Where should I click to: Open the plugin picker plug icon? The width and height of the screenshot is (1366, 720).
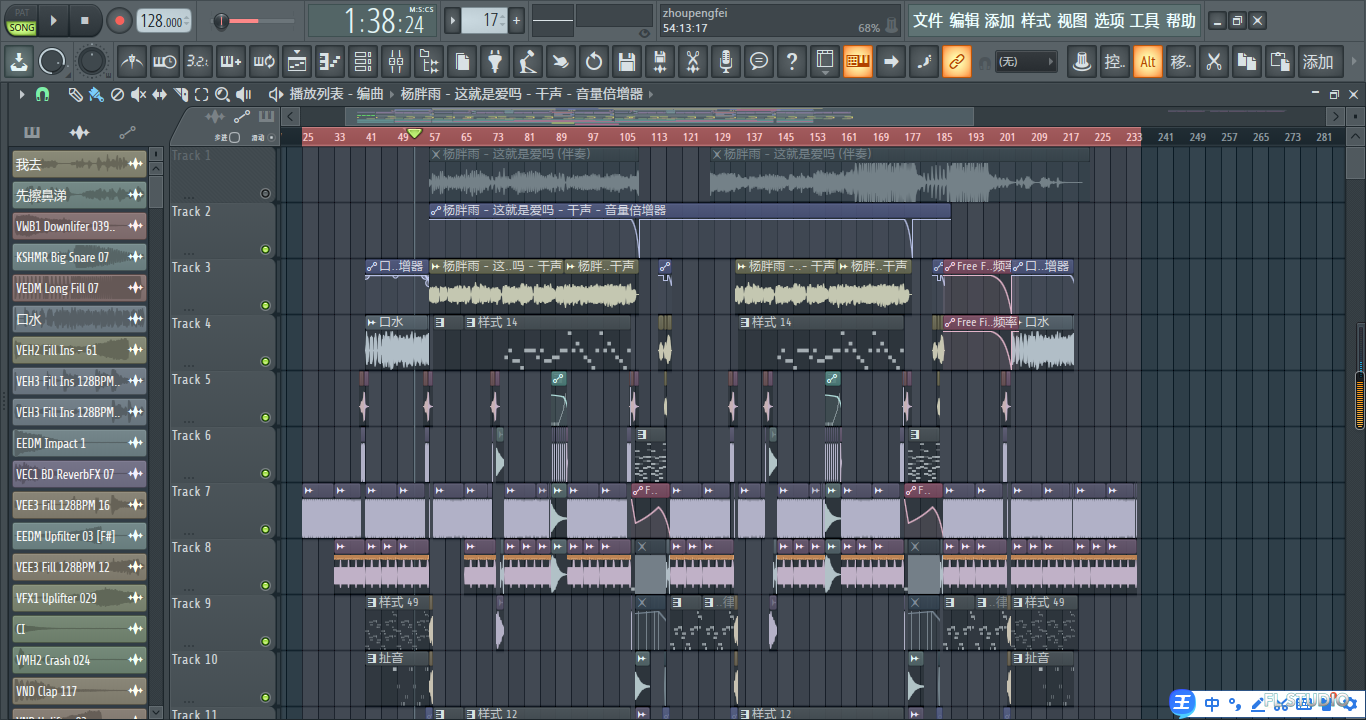pos(494,62)
